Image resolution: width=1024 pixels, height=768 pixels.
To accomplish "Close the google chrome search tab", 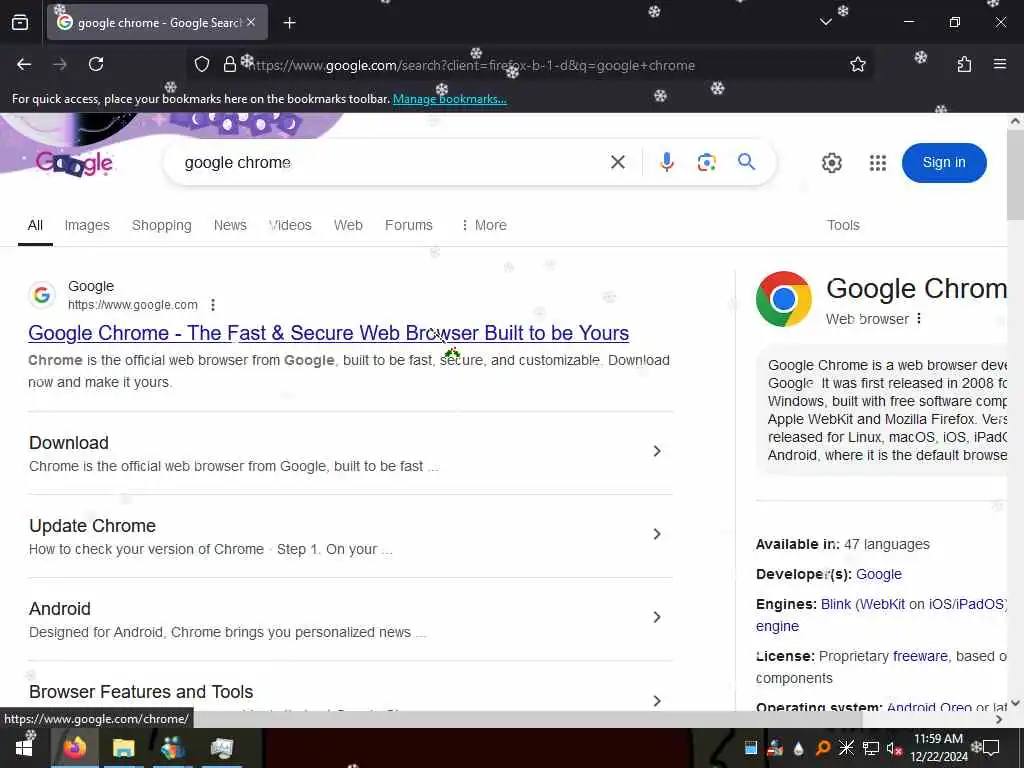I will click(x=251, y=22).
